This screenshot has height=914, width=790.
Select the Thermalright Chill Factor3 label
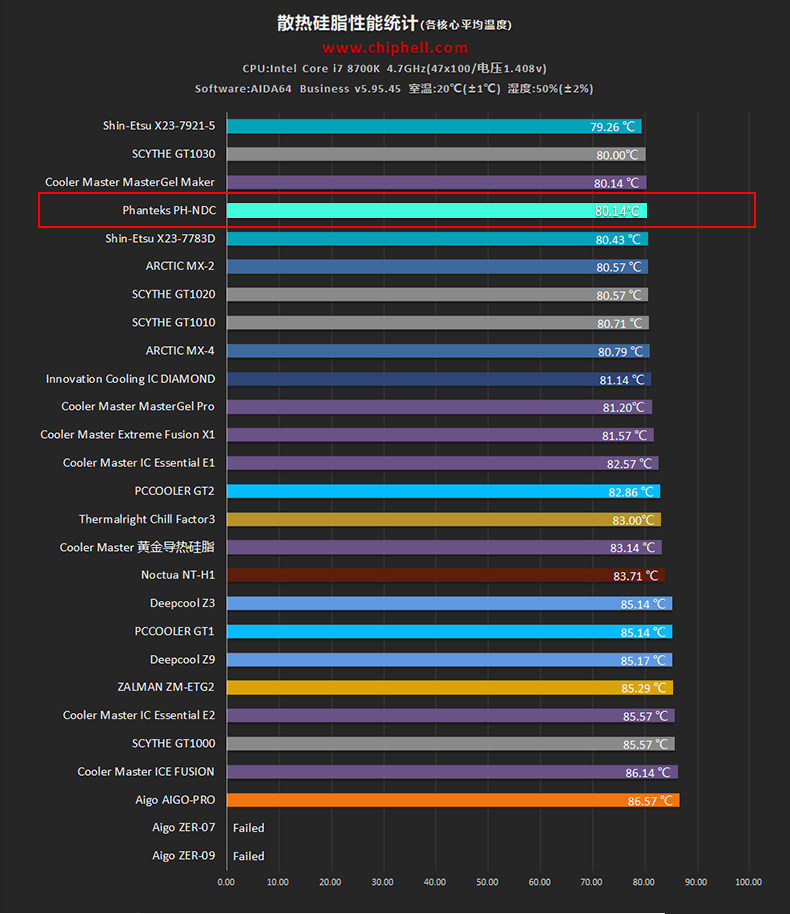(x=147, y=519)
